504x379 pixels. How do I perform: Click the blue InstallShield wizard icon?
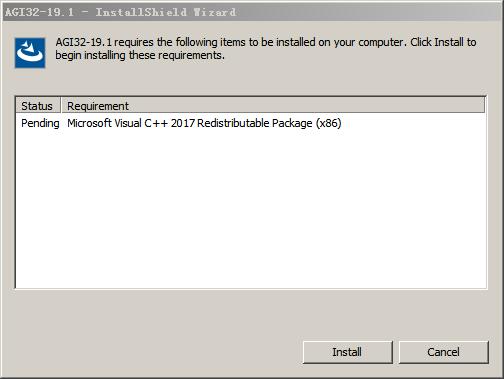click(x=30, y=53)
